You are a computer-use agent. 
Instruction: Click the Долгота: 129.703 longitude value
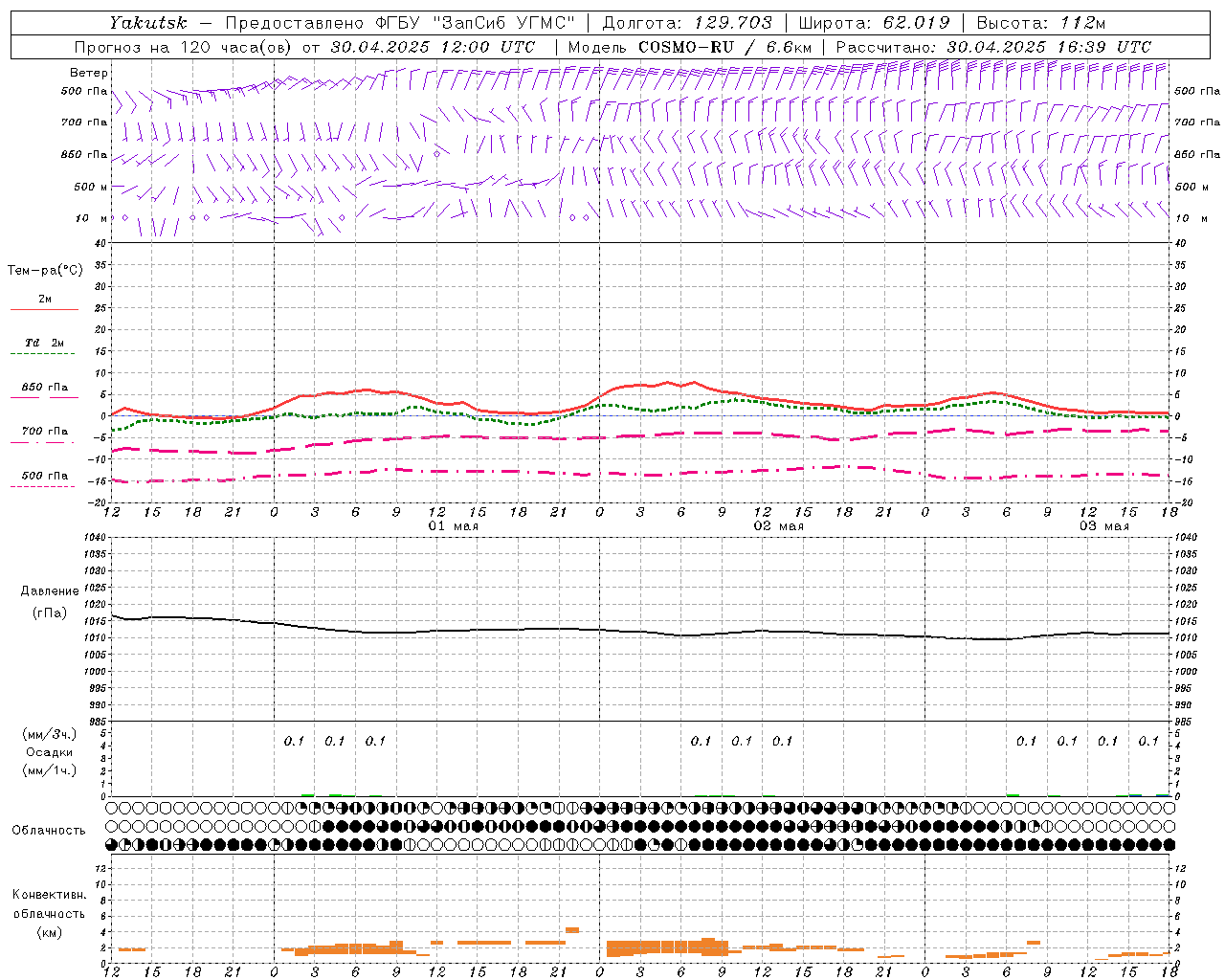(687, 23)
